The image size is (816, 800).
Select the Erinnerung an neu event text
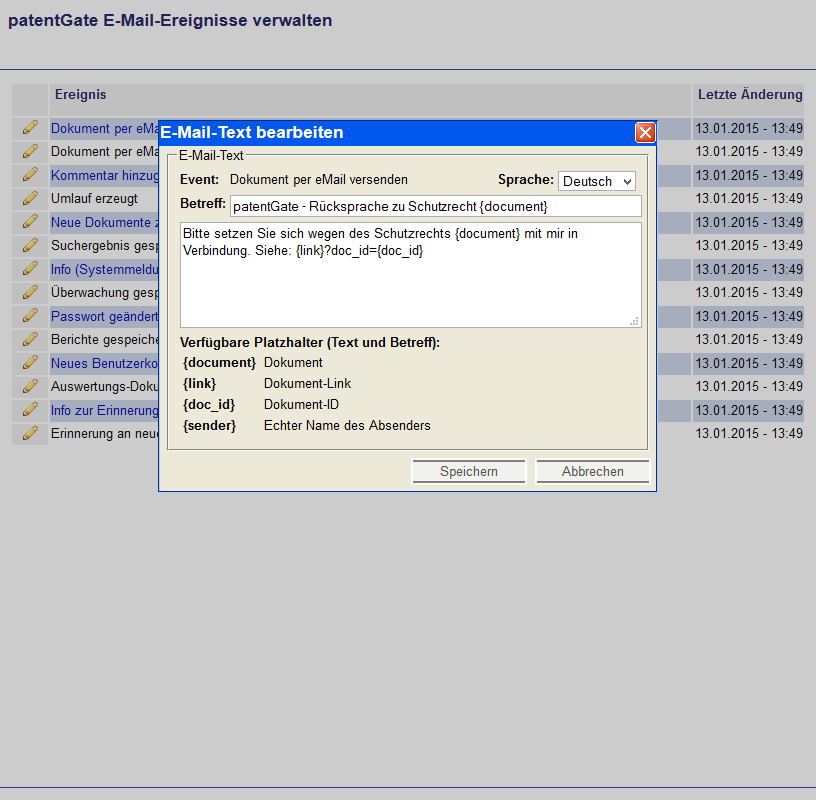(x=105, y=434)
